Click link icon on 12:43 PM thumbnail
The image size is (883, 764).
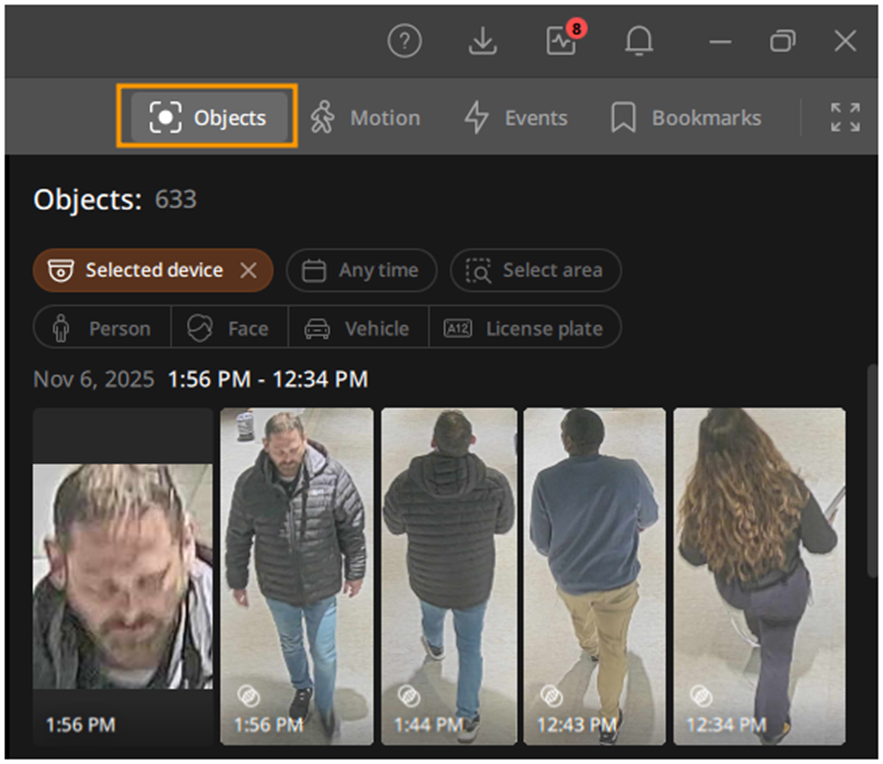click(549, 695)
